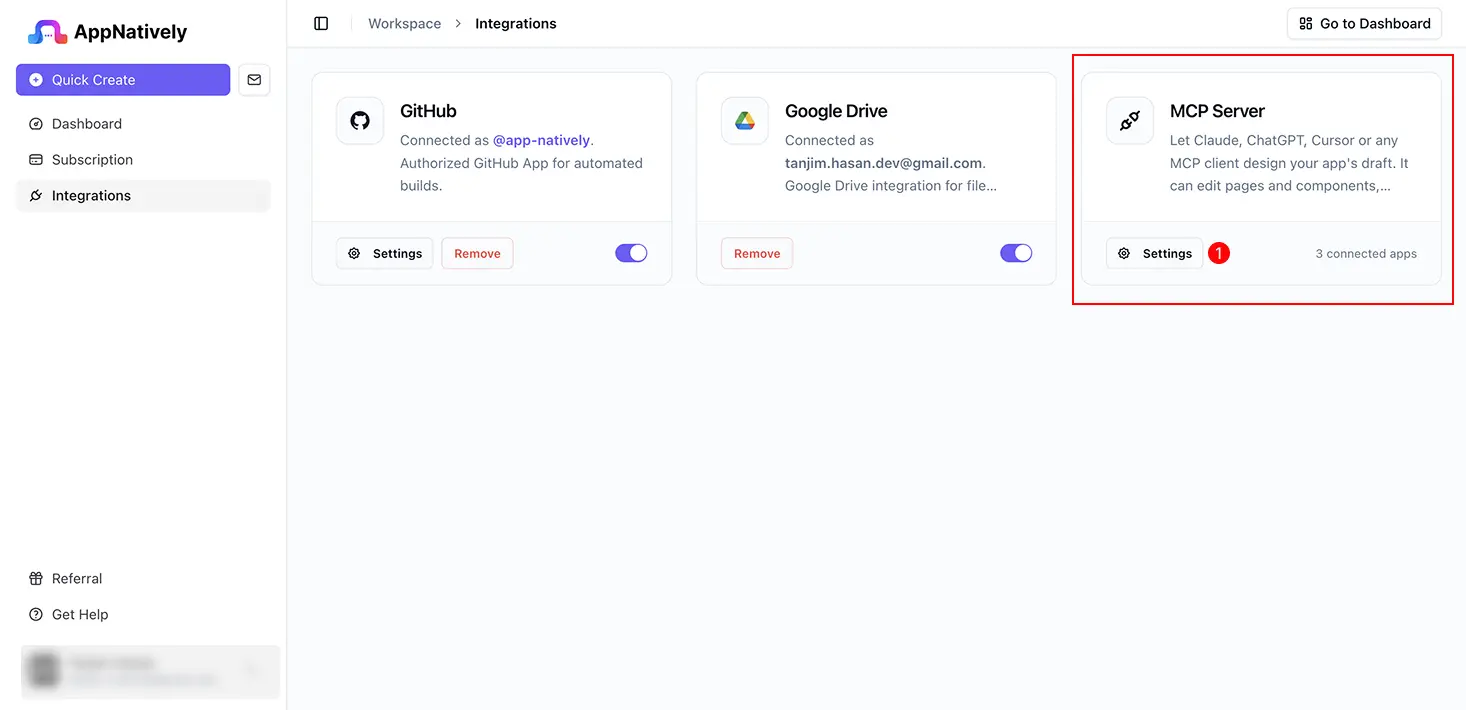Viewport: 1466px width, 710px height.
Task: Open GitHub Settings button
Action: click(x=385, y=254)
